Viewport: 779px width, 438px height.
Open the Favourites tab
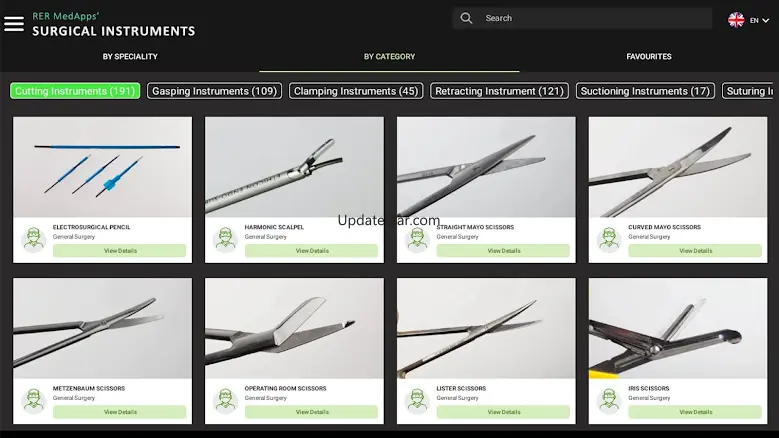tap(649, 57)
